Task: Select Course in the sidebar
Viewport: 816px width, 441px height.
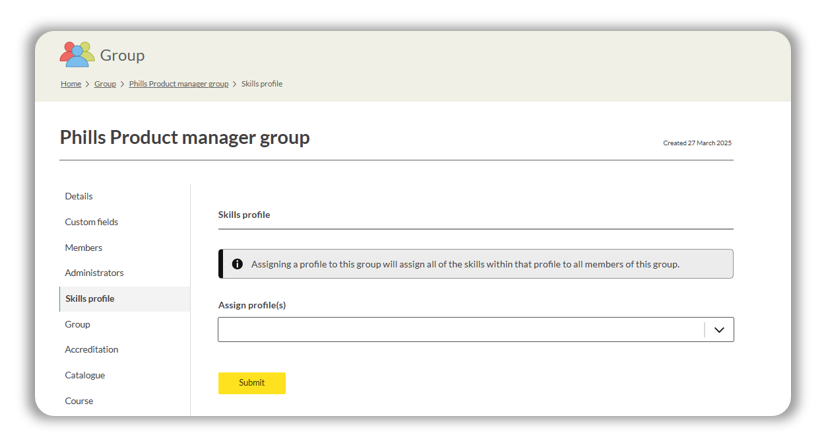Action: (79, 401)
